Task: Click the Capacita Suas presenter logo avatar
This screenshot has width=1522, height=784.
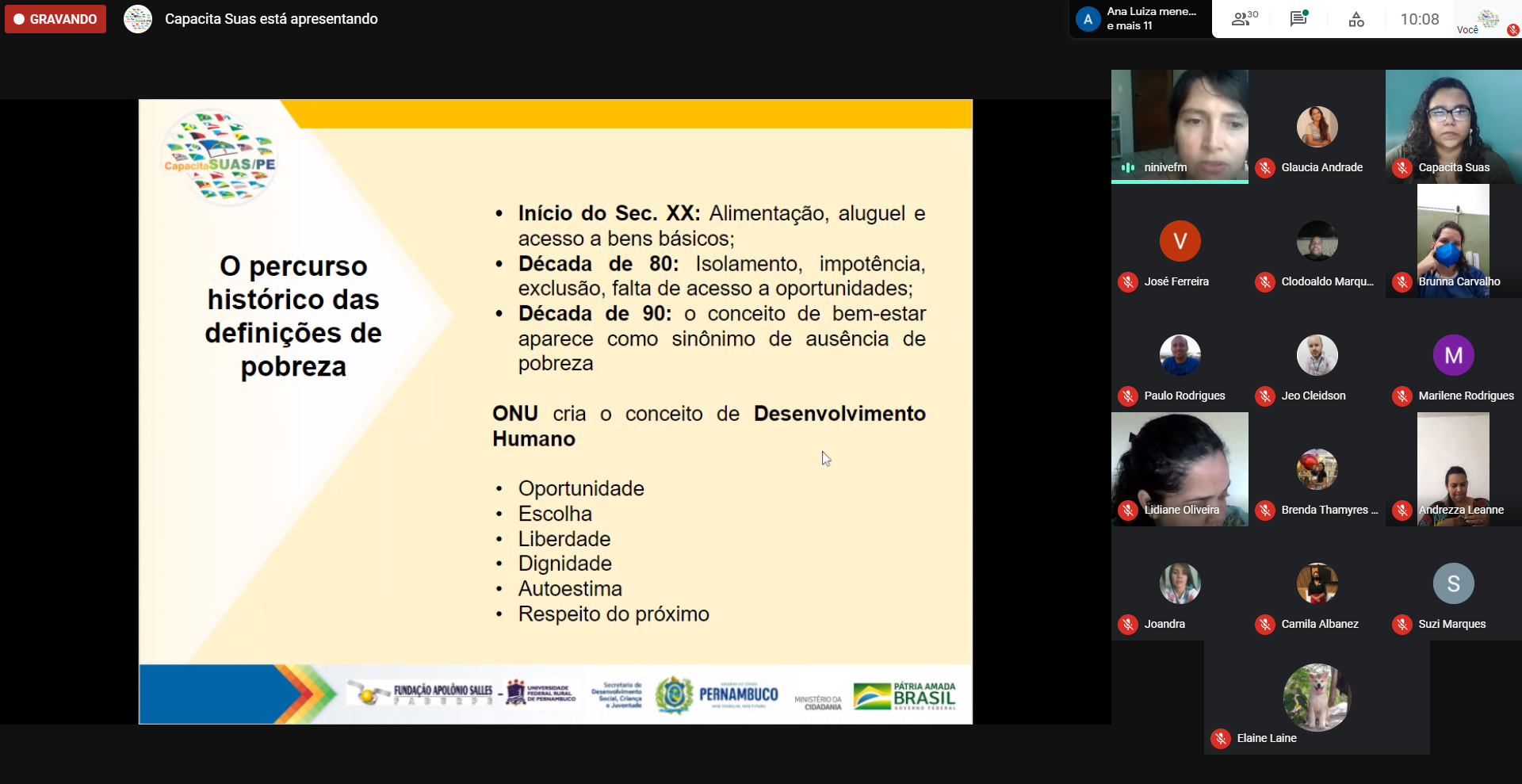Action: coord(138,19)
